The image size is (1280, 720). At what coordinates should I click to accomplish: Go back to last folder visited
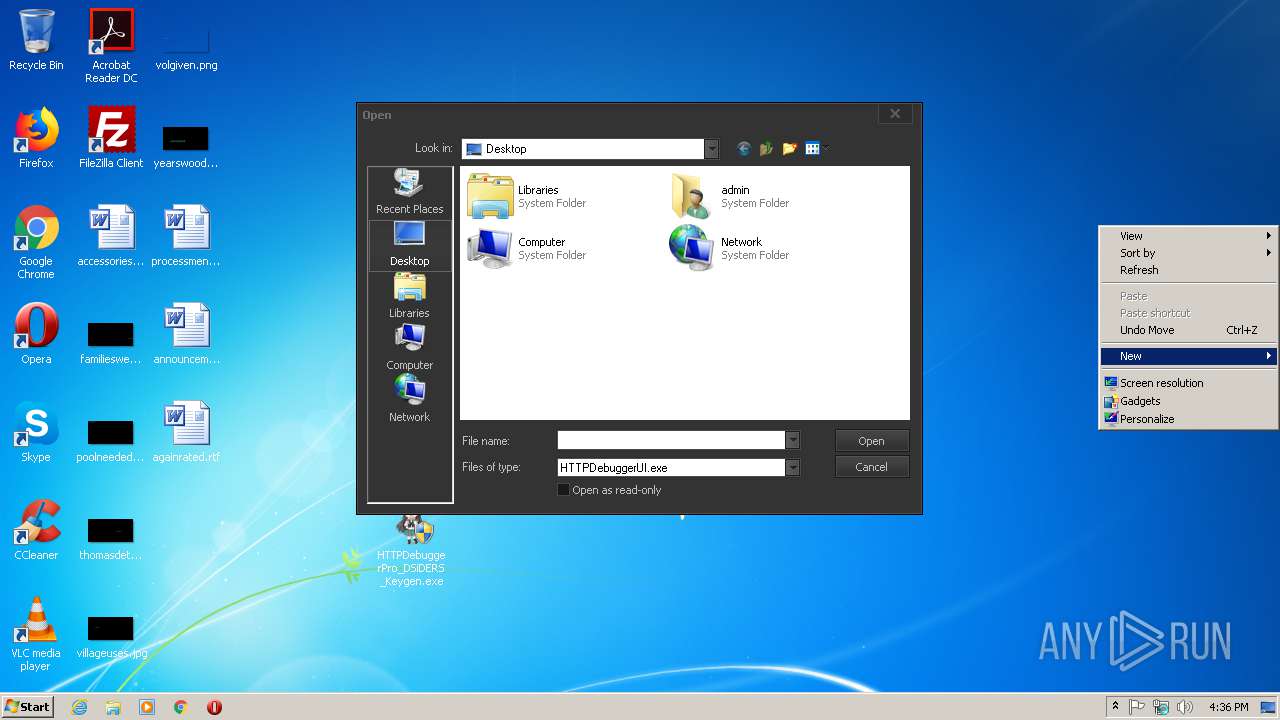click(743, 149)
